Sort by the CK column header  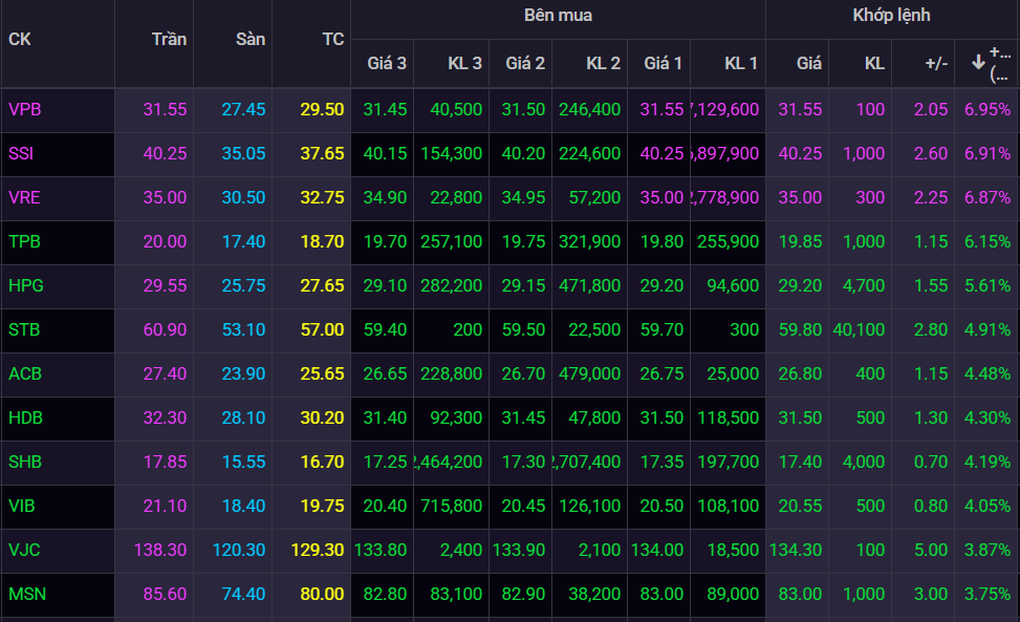(x=20, y=39)
